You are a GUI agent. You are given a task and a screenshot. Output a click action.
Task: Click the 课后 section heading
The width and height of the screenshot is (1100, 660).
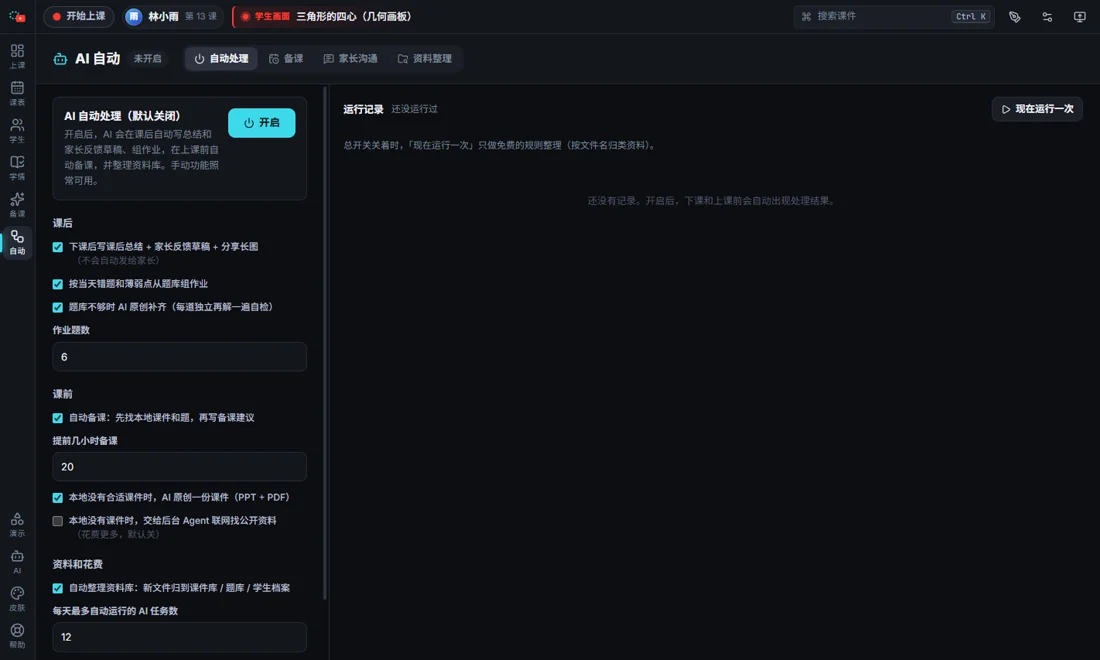point(62,223)
